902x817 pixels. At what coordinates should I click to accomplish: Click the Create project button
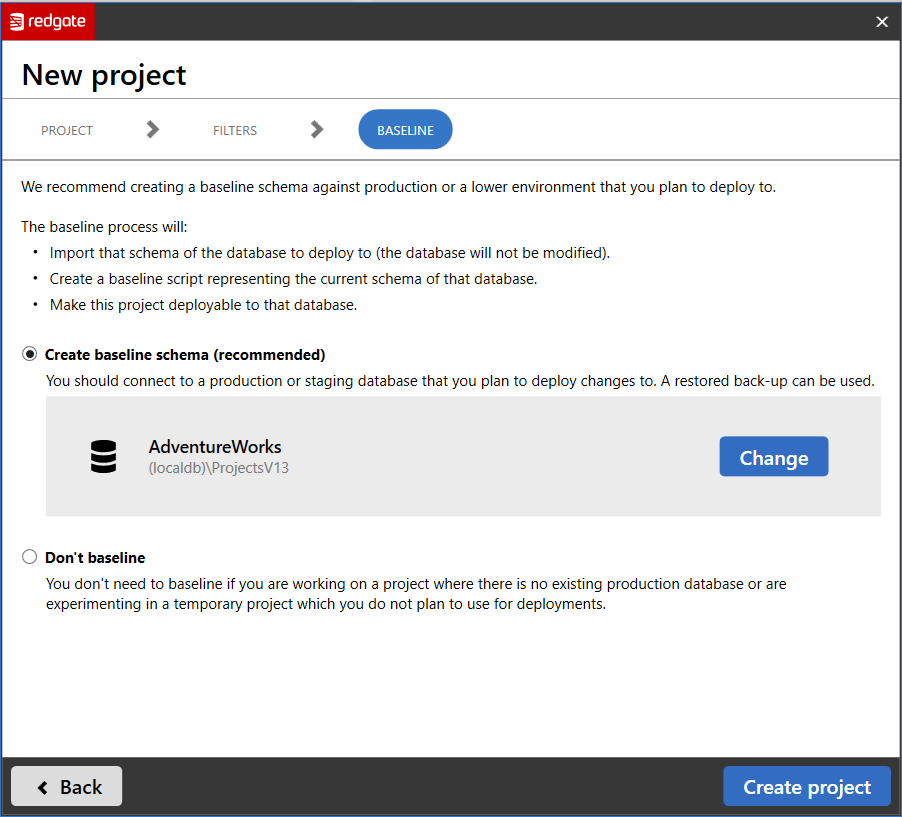[x=807, y=787]
